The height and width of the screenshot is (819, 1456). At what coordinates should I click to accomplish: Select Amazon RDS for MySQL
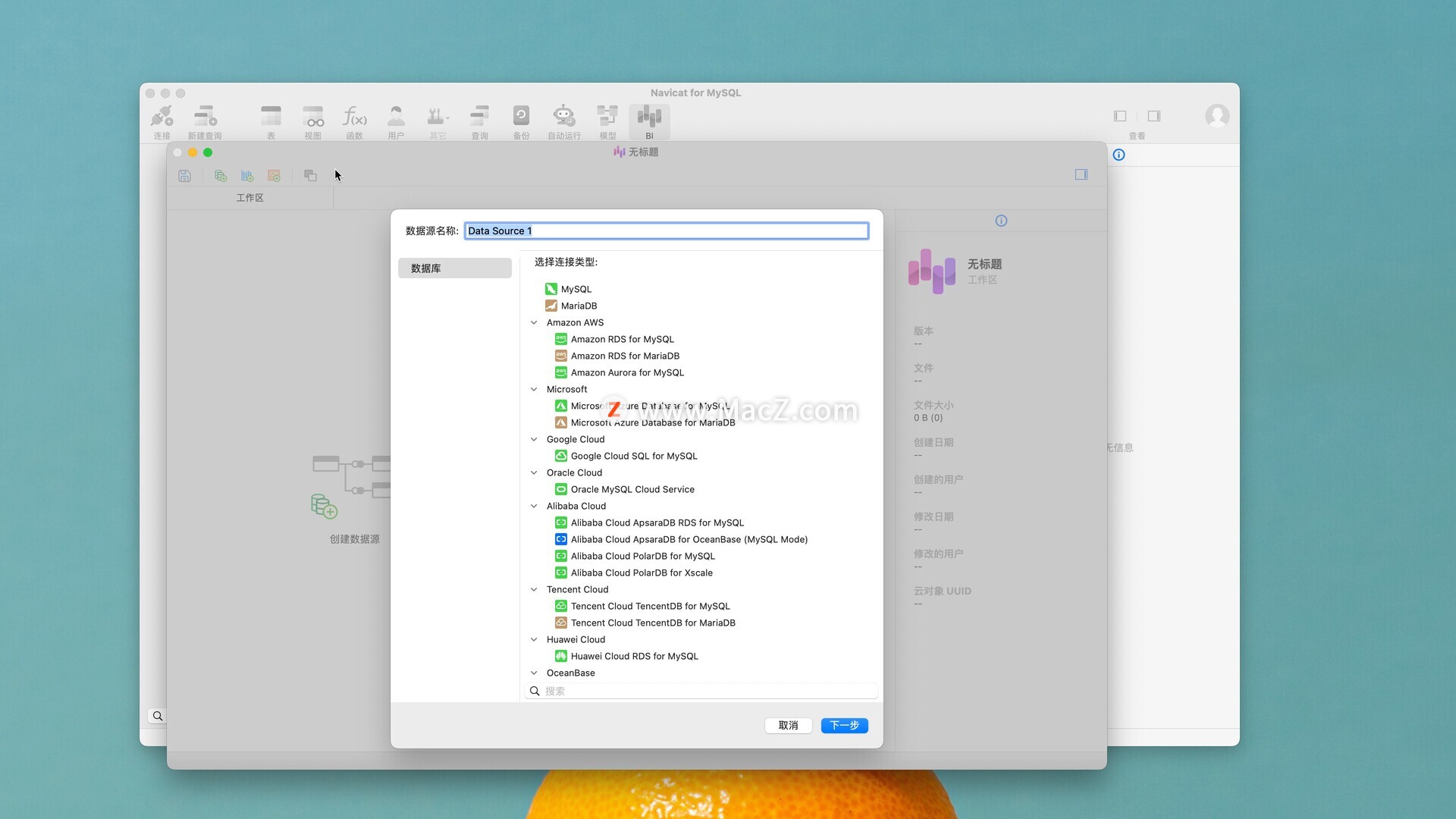614,339
